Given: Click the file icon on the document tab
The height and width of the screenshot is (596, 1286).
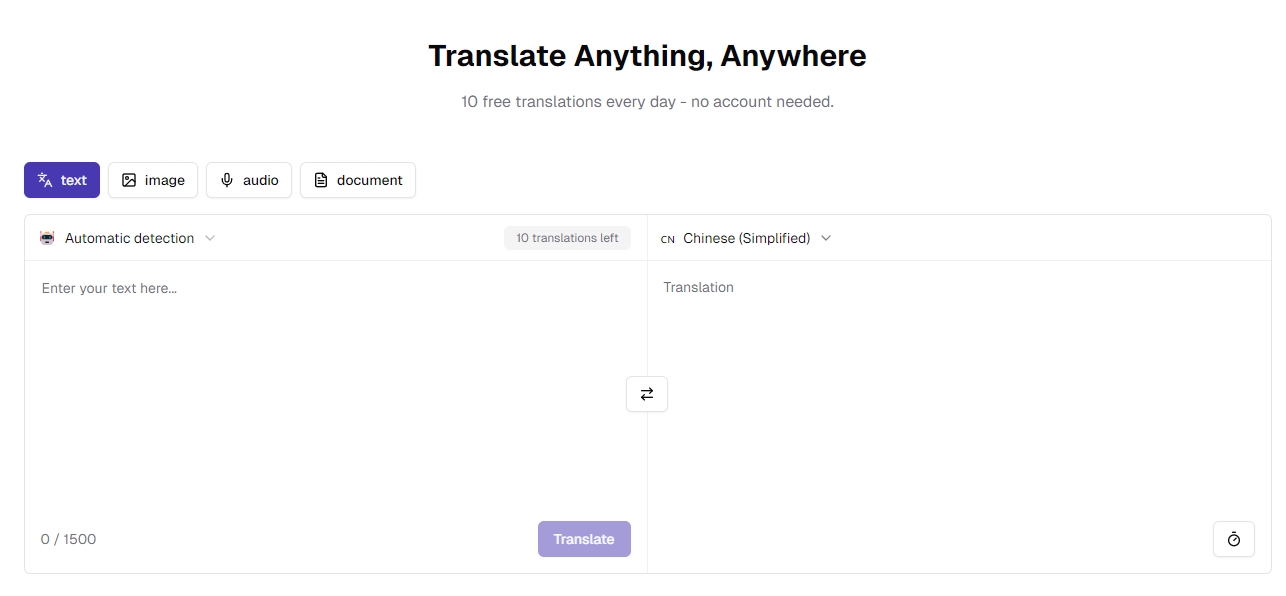Looking at the screenshot, I should pyautogui.click(x=321, y=180).
